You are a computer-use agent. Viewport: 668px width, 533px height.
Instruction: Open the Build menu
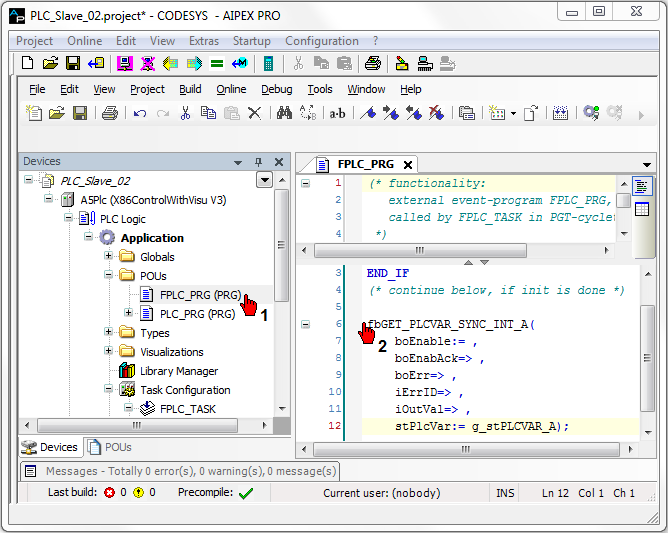190,89
